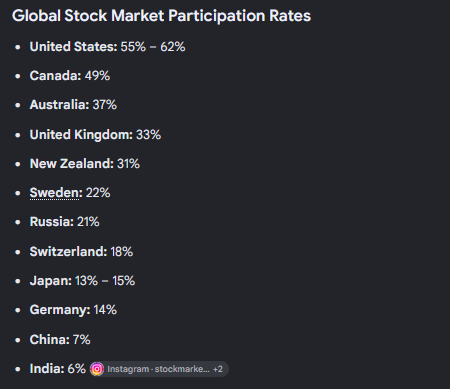Click the bullet beside India

(18, 369)
